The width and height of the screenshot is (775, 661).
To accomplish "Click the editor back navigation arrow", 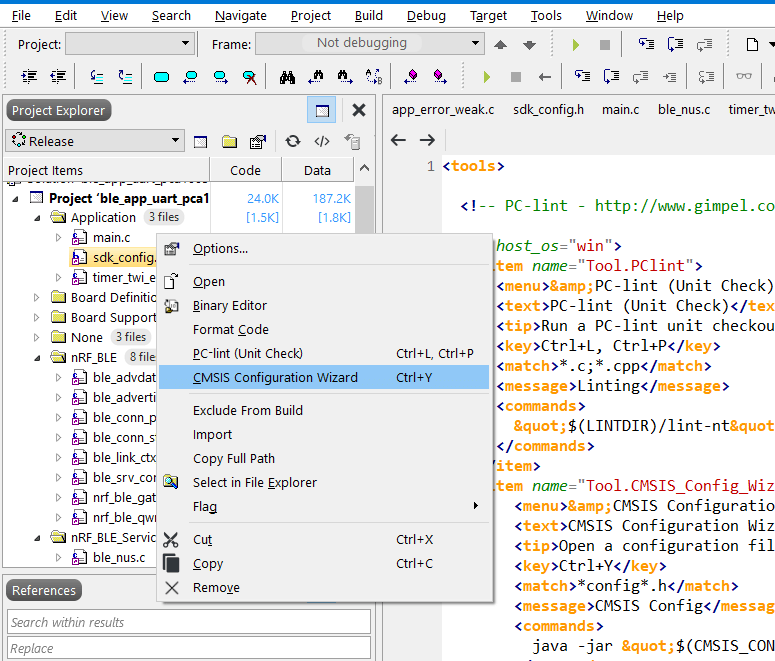I will pos(398,140).
